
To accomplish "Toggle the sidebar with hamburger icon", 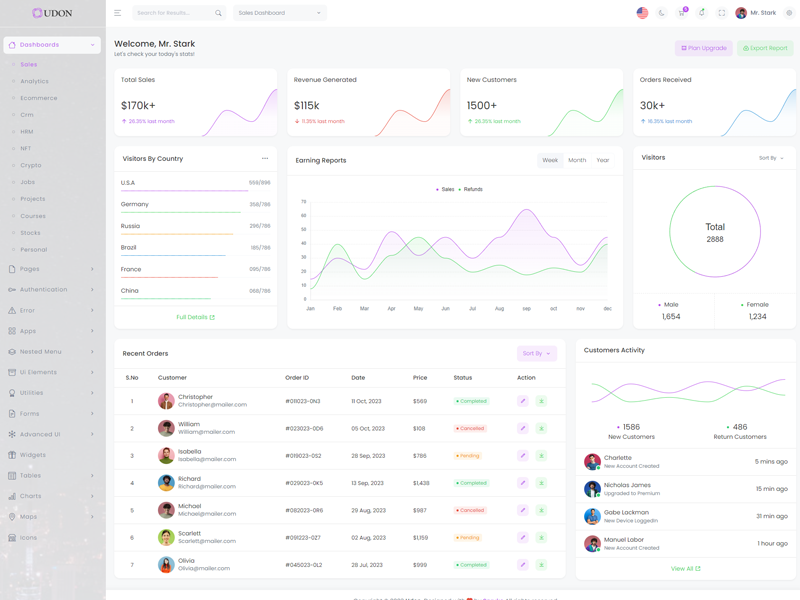I will click(117, 13).
